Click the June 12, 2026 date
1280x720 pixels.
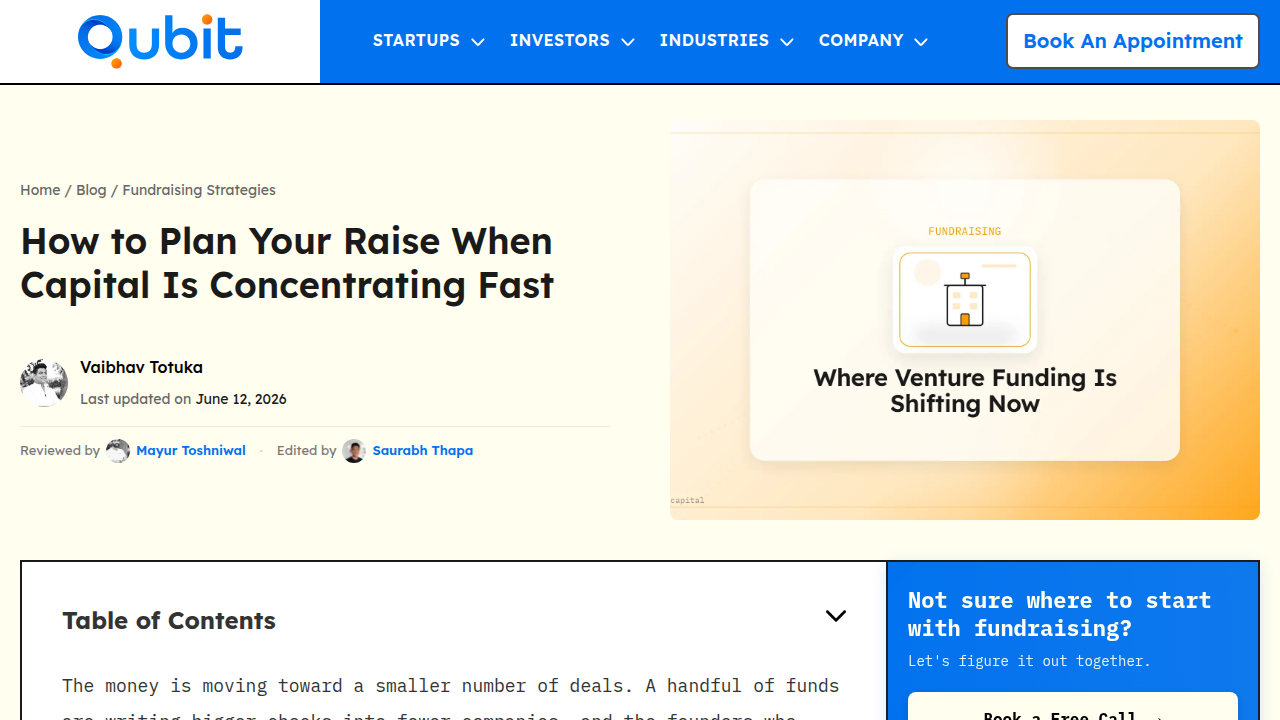coord(241,399)
